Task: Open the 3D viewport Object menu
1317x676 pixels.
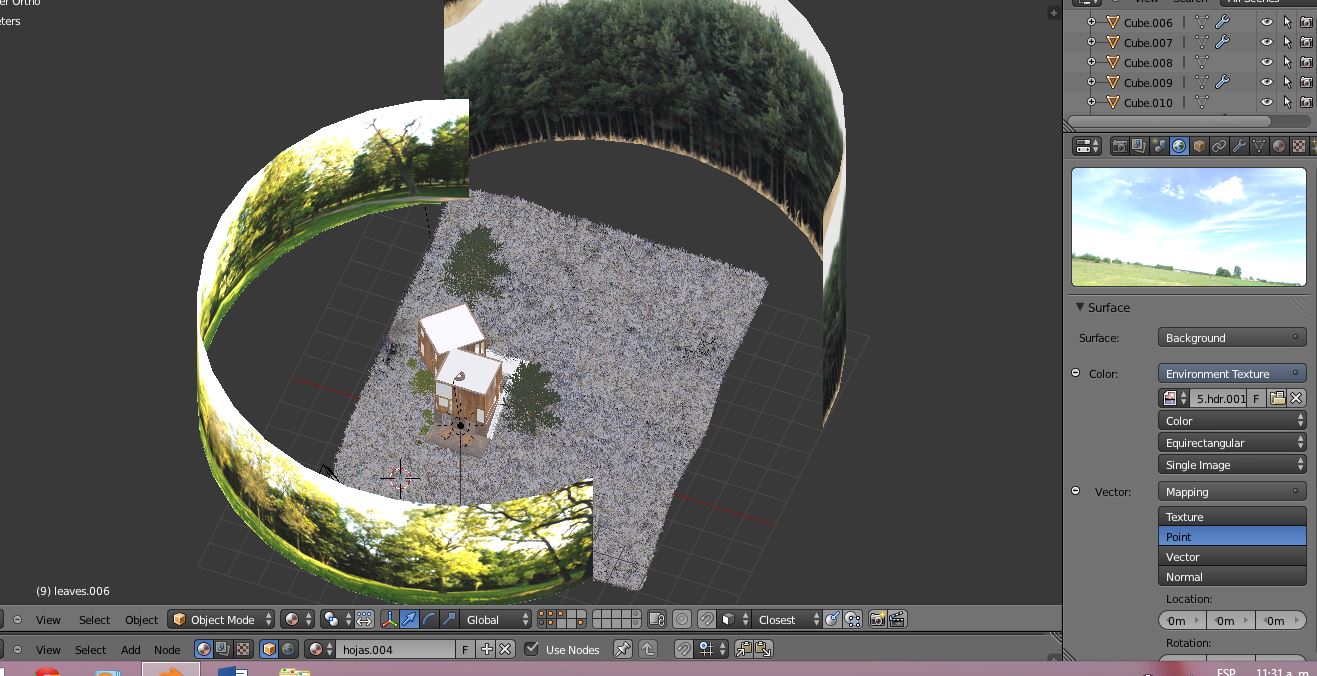Action: point(141,620)
